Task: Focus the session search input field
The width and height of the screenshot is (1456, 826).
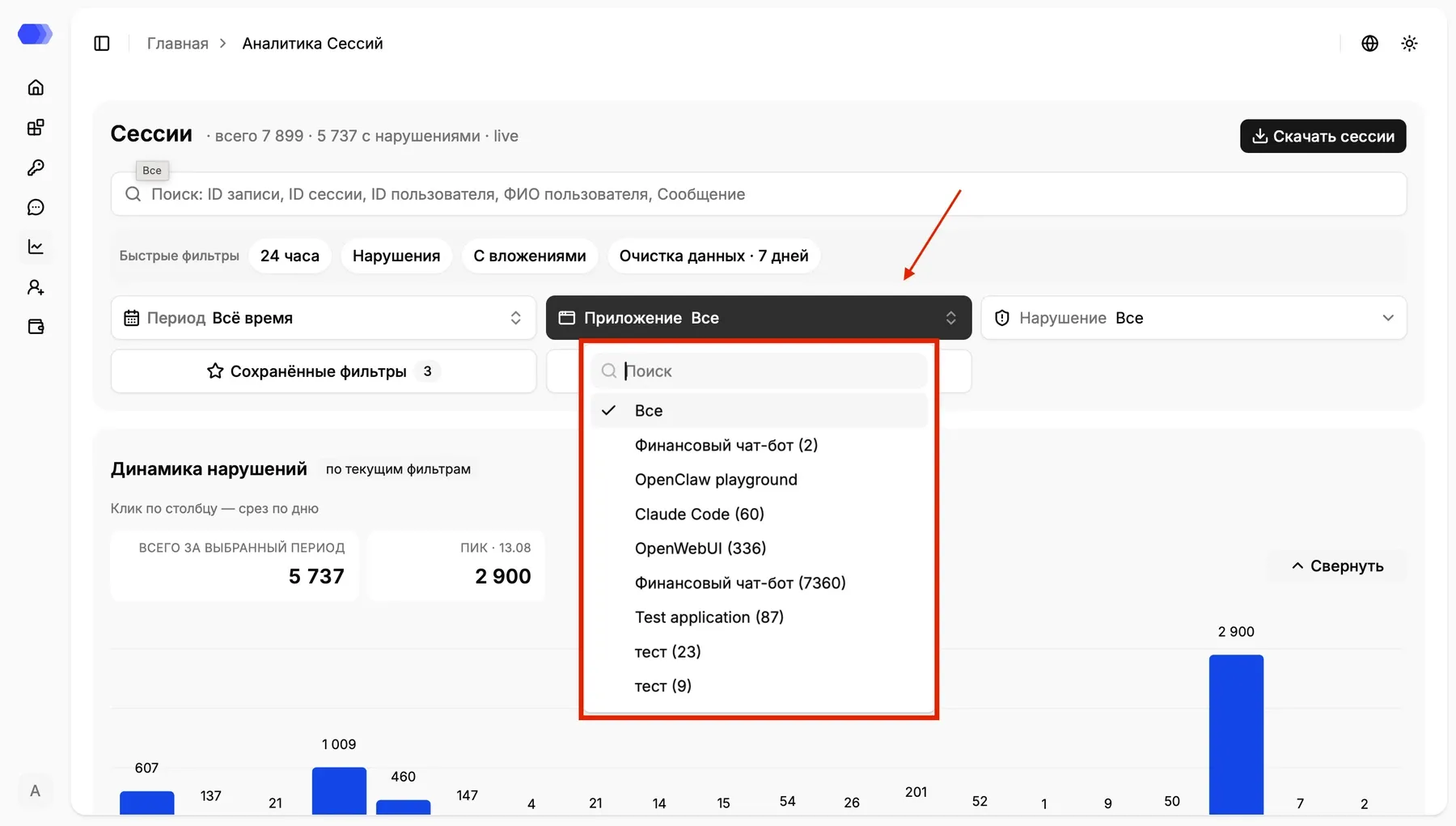Action: (758, 194)
